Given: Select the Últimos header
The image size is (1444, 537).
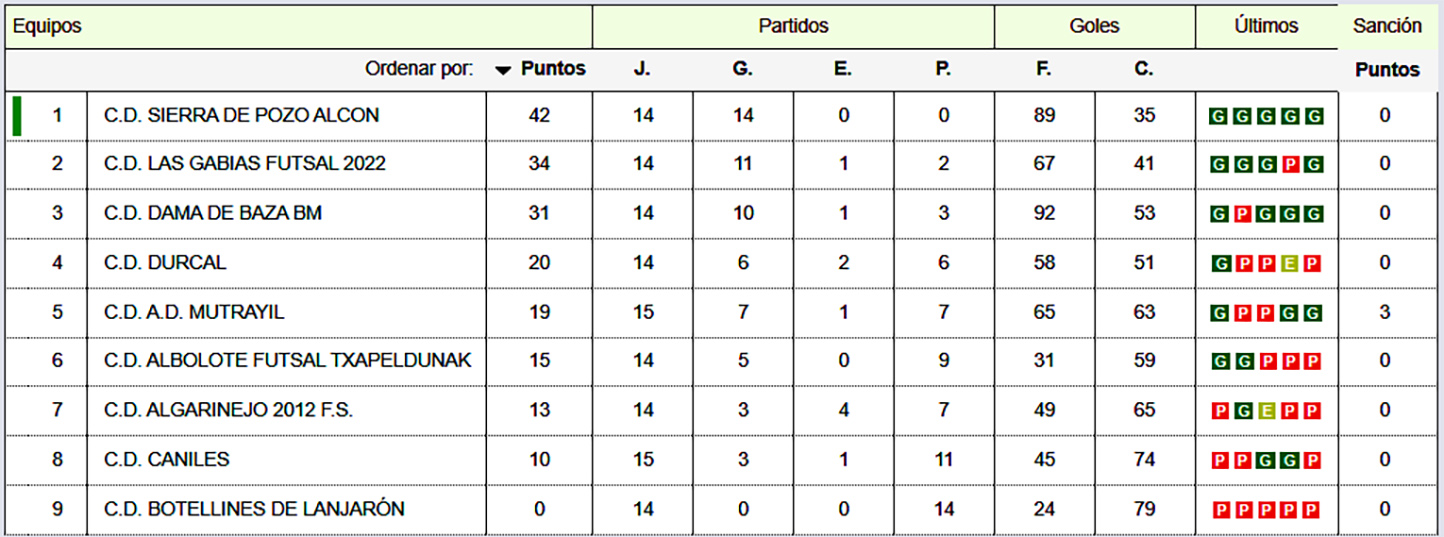Looking at the screenshot, I should (1266, 27).
